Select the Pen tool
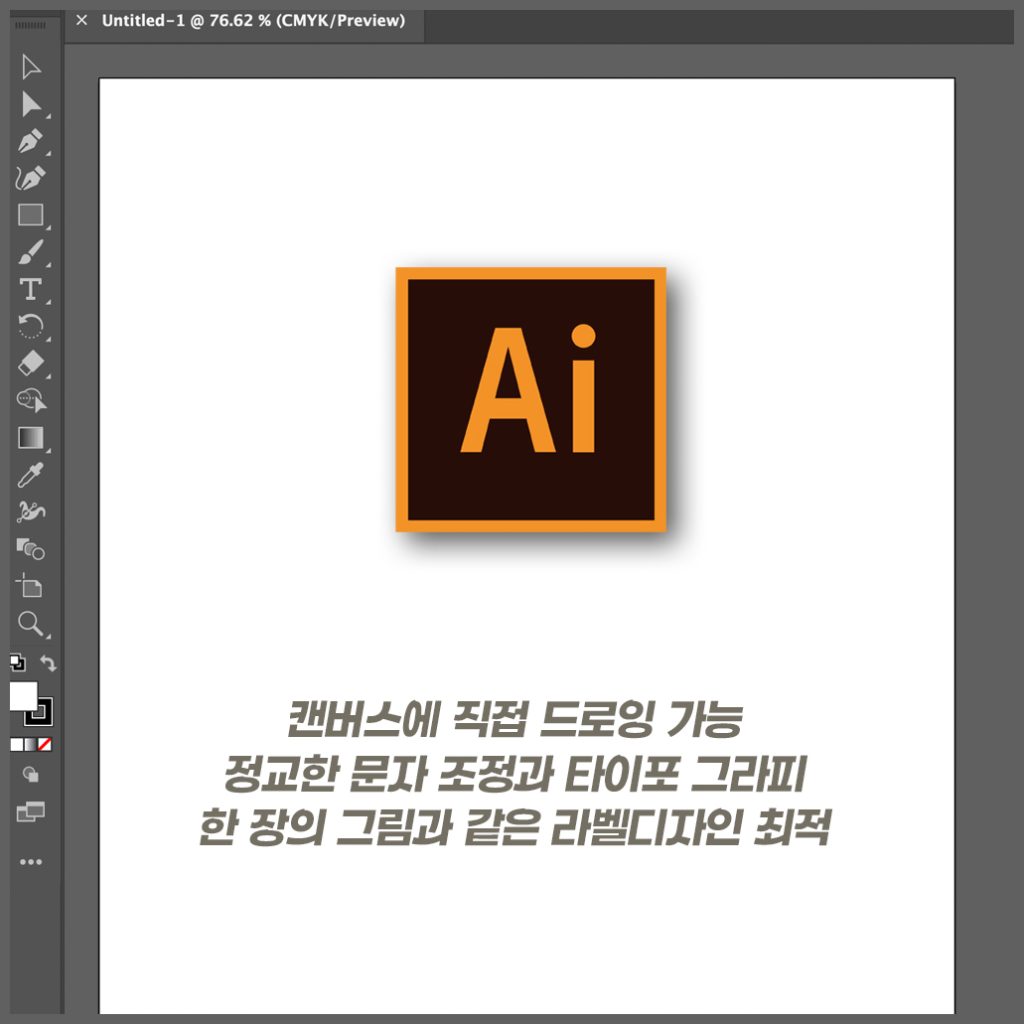Screen dimensions: 1024x1024 click(31, 141)
